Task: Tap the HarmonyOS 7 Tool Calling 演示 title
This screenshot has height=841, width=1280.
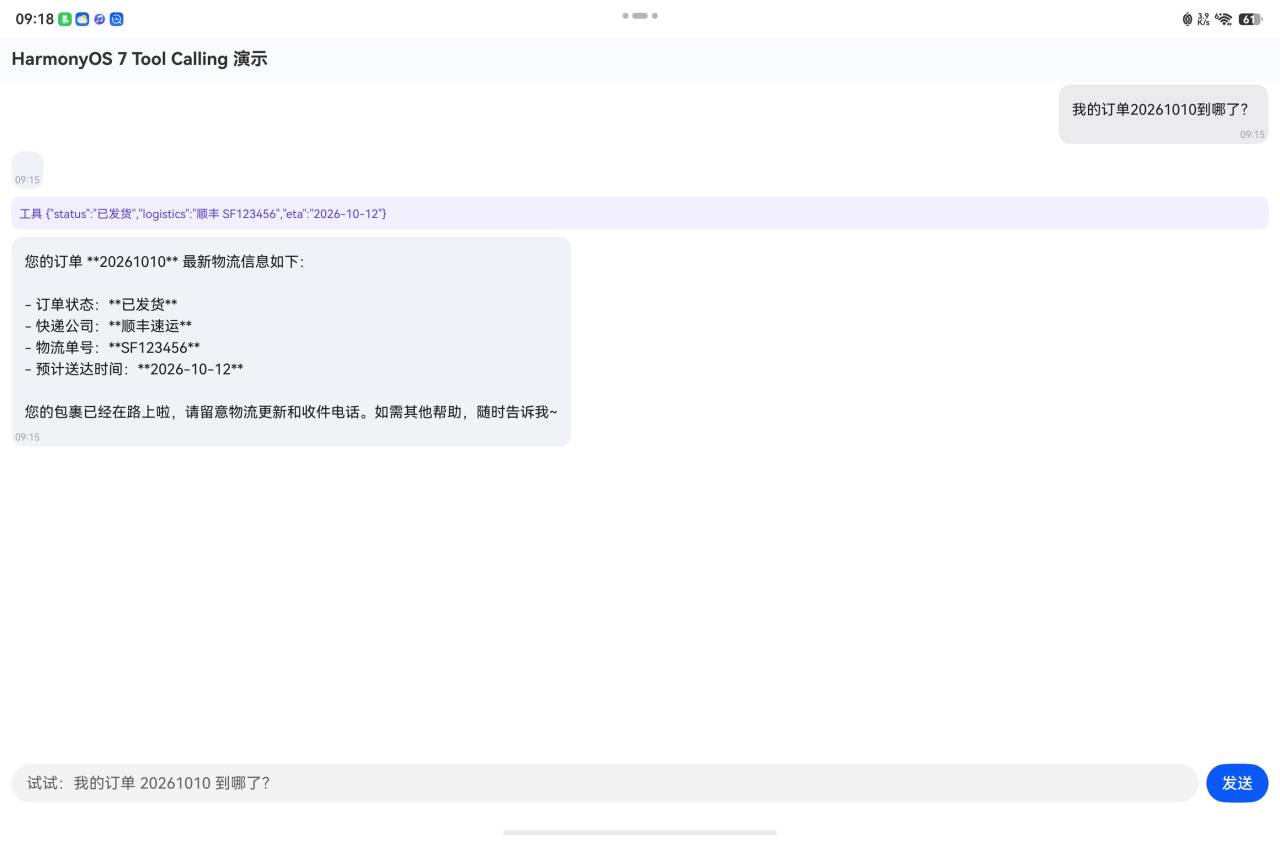Action: point(139,59)
